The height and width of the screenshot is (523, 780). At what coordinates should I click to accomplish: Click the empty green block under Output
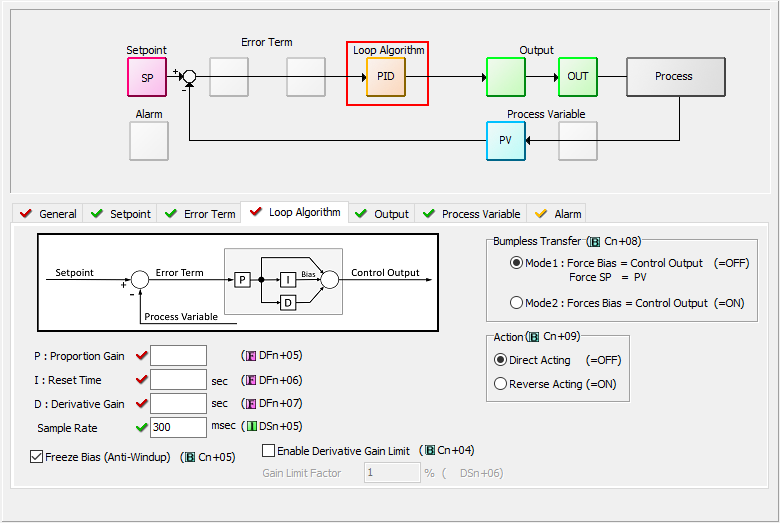coord(505,77)
